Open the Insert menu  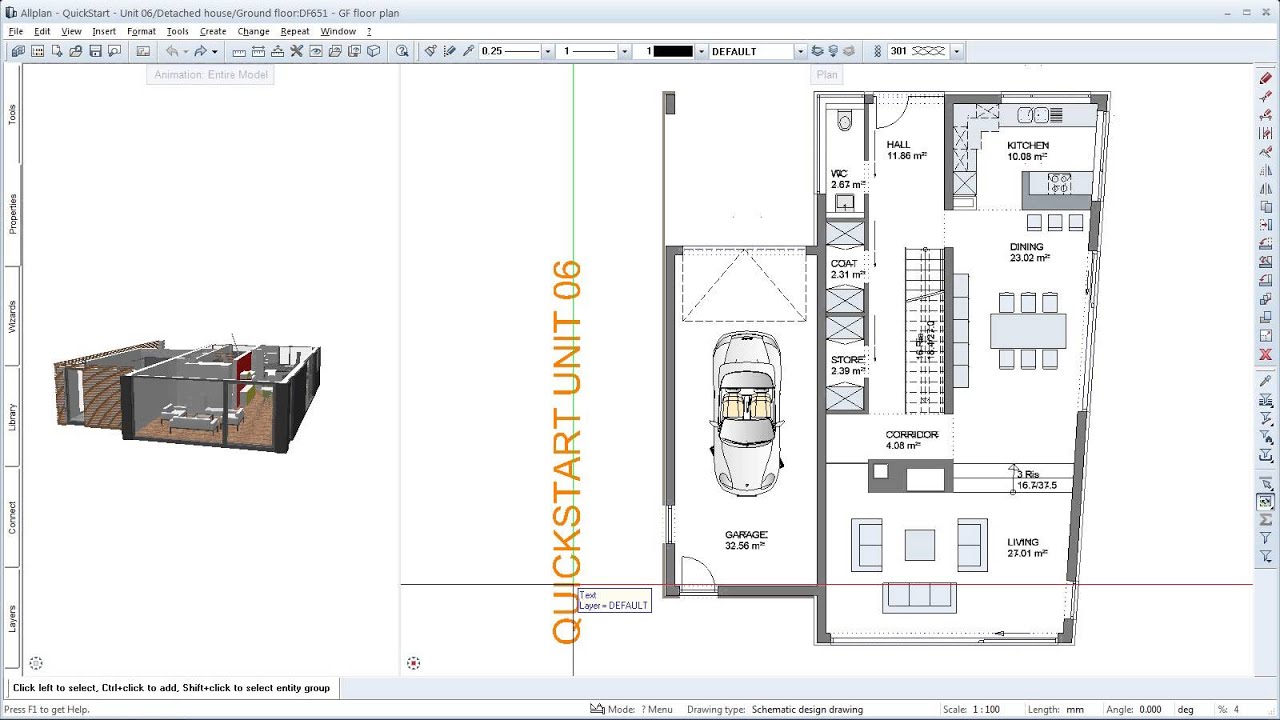tap(104, 31)
